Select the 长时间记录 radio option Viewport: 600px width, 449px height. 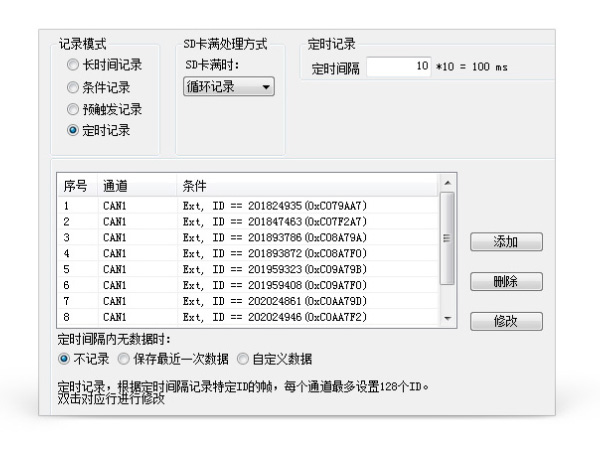(72, 65)
